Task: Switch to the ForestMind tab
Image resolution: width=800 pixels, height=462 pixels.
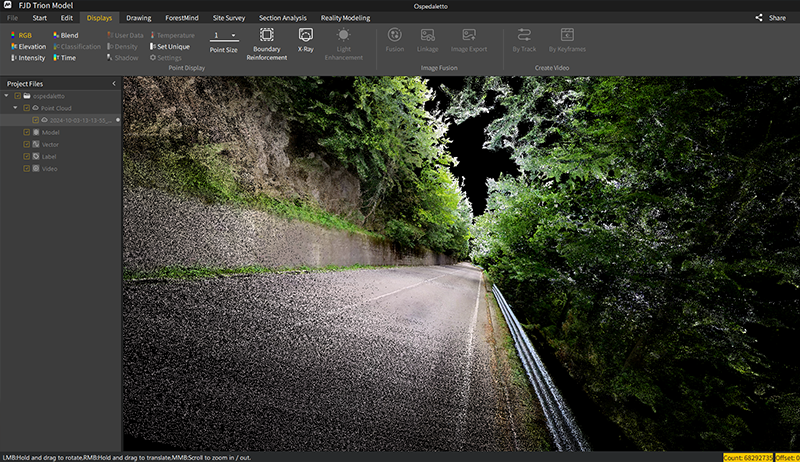Action: [x=180, y=18]
